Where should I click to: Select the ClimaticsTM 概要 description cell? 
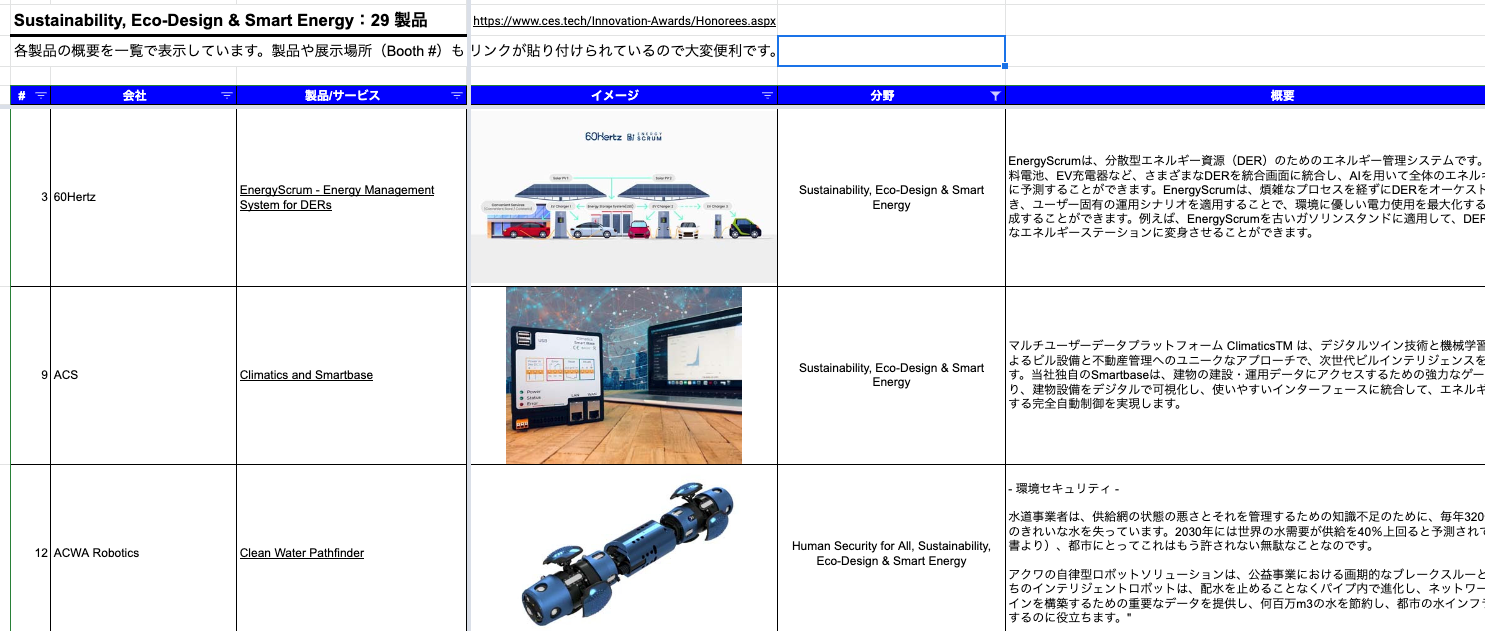coord(1245,375)
